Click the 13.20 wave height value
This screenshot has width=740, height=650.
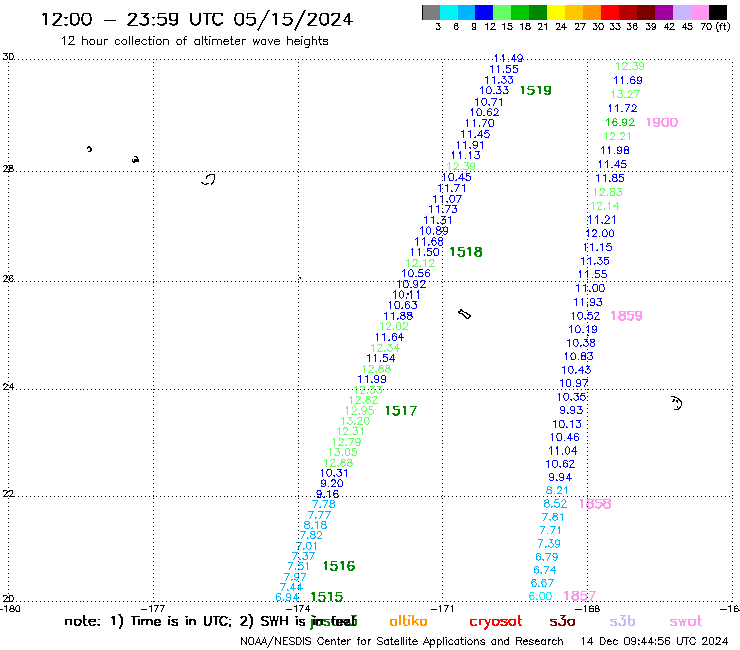(x=355, y=421)
